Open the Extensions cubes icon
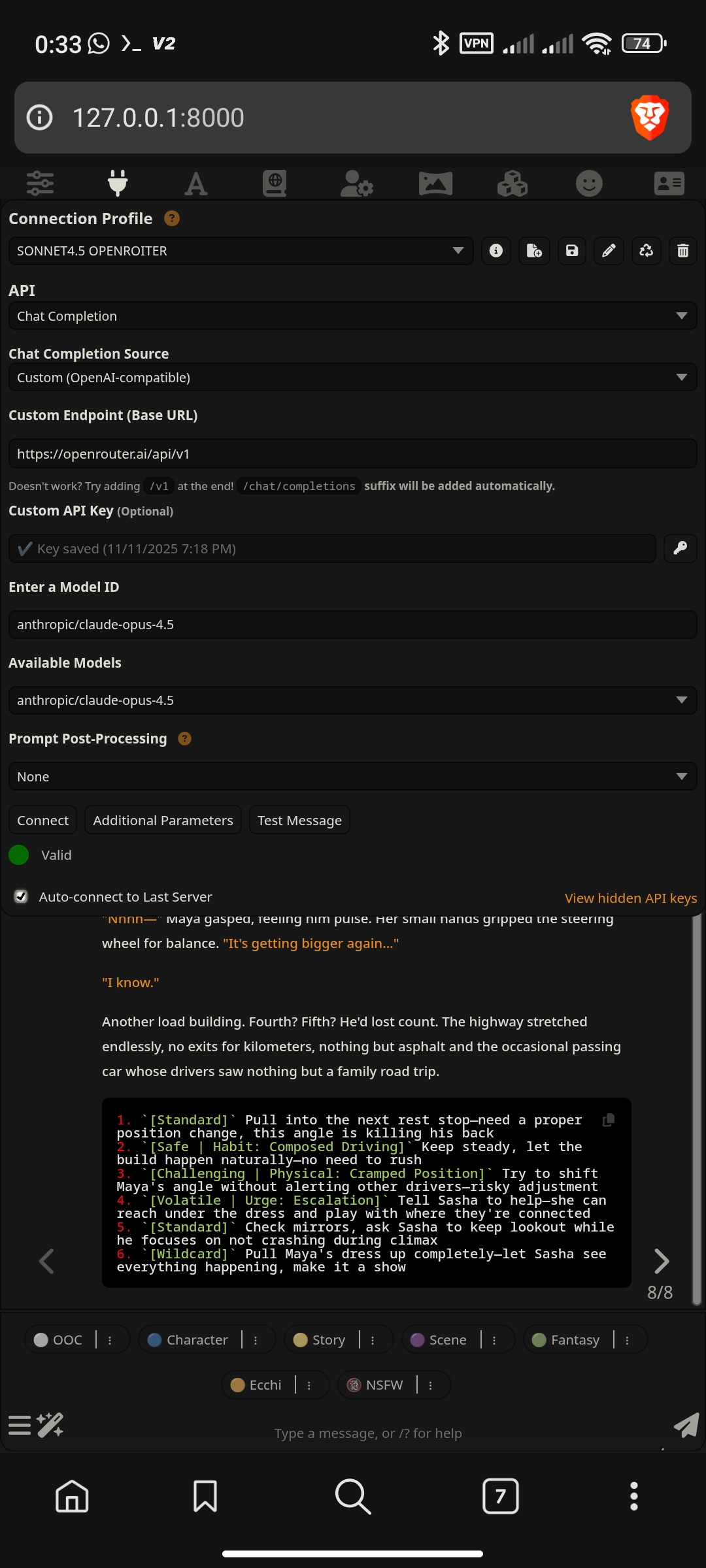This screenshot has height=1568, width=706. pos(512,184)
